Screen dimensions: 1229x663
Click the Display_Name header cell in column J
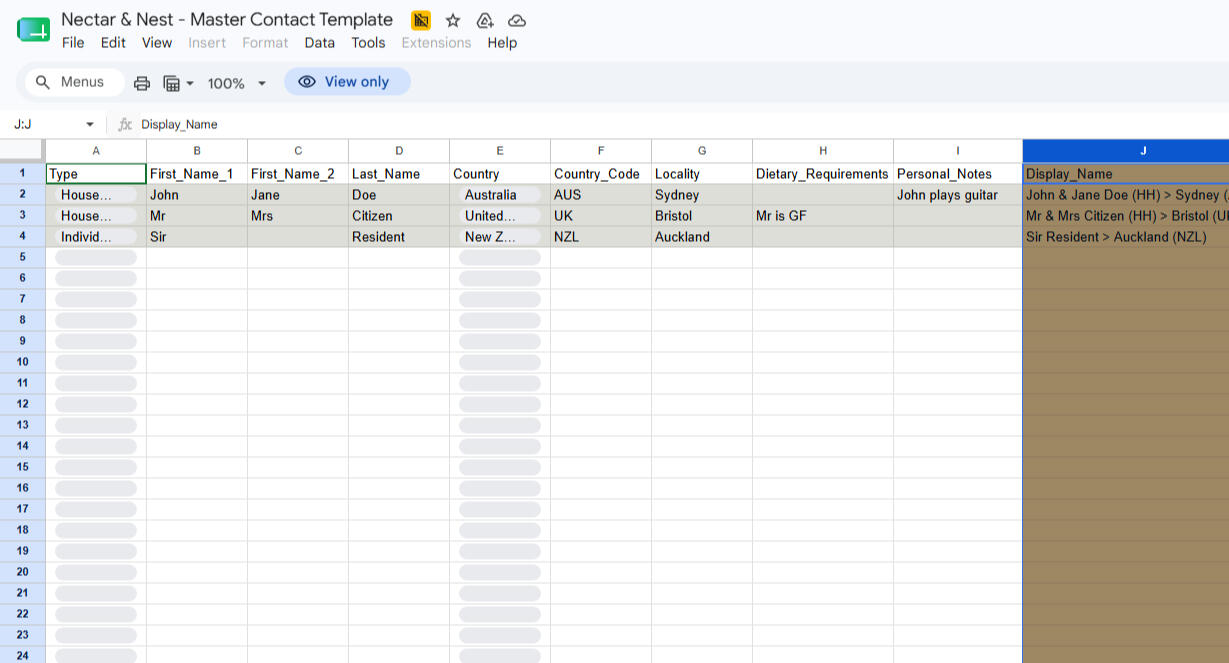1126,174
